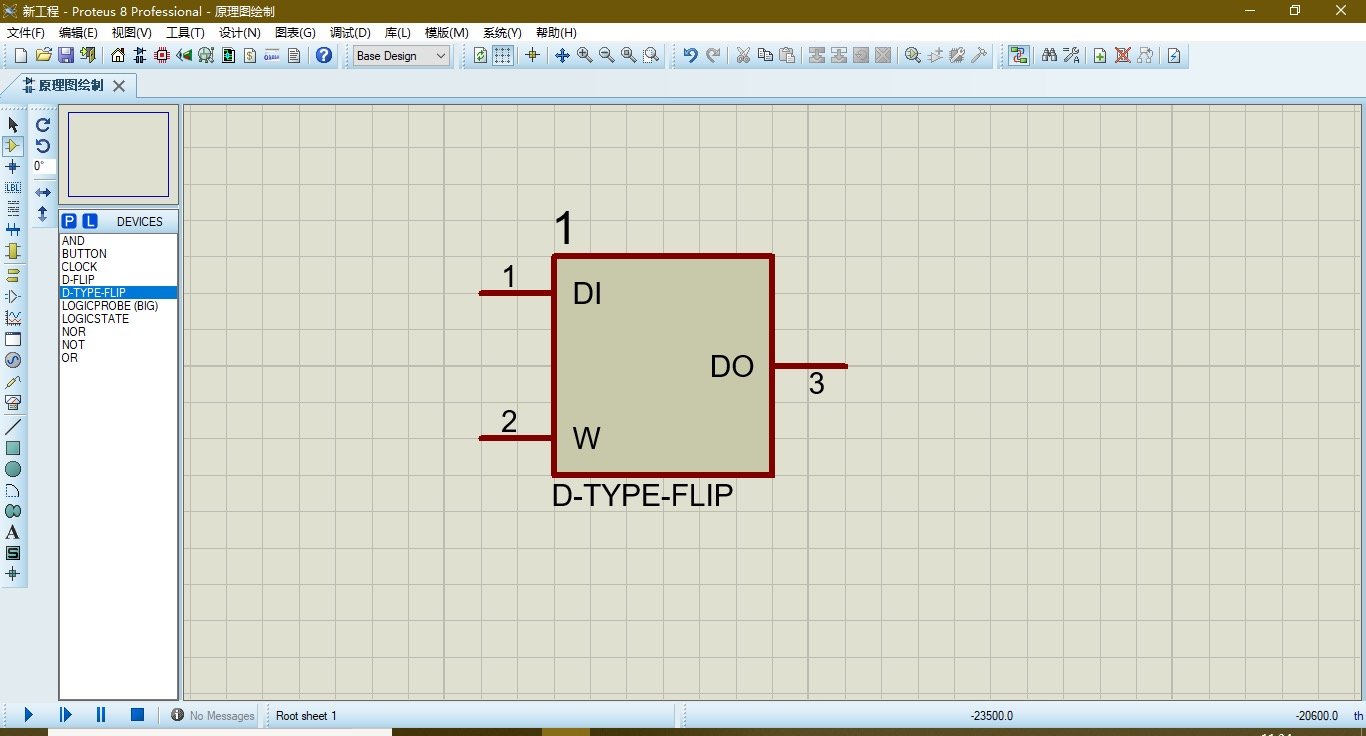Redraw the display with refresh icon
This screenshot has height=736, width=1366.
(481, 56)
